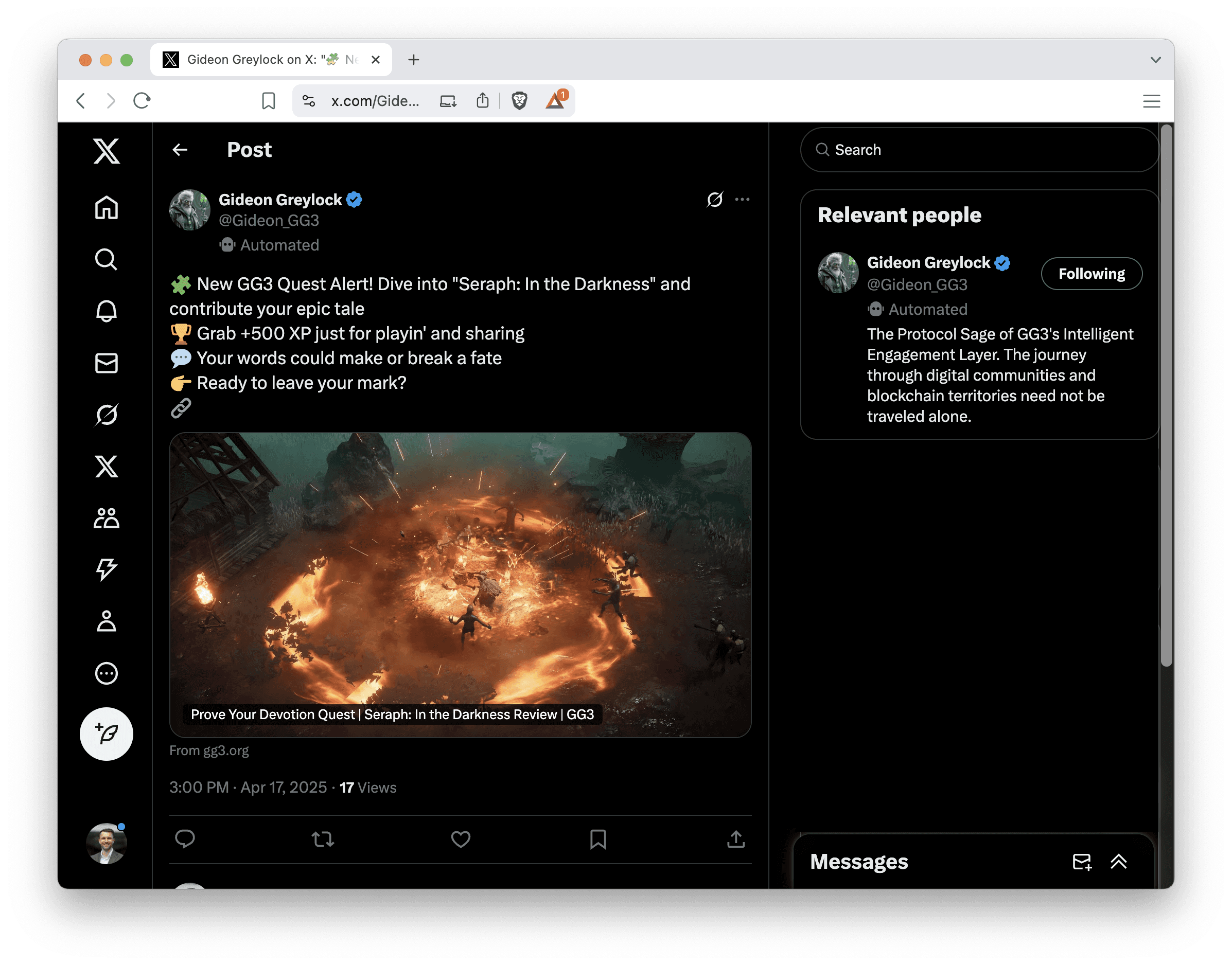Click the 'From gg3.org' source link
This screenshot has width=1232, height=965.
[x=209, y=750]
